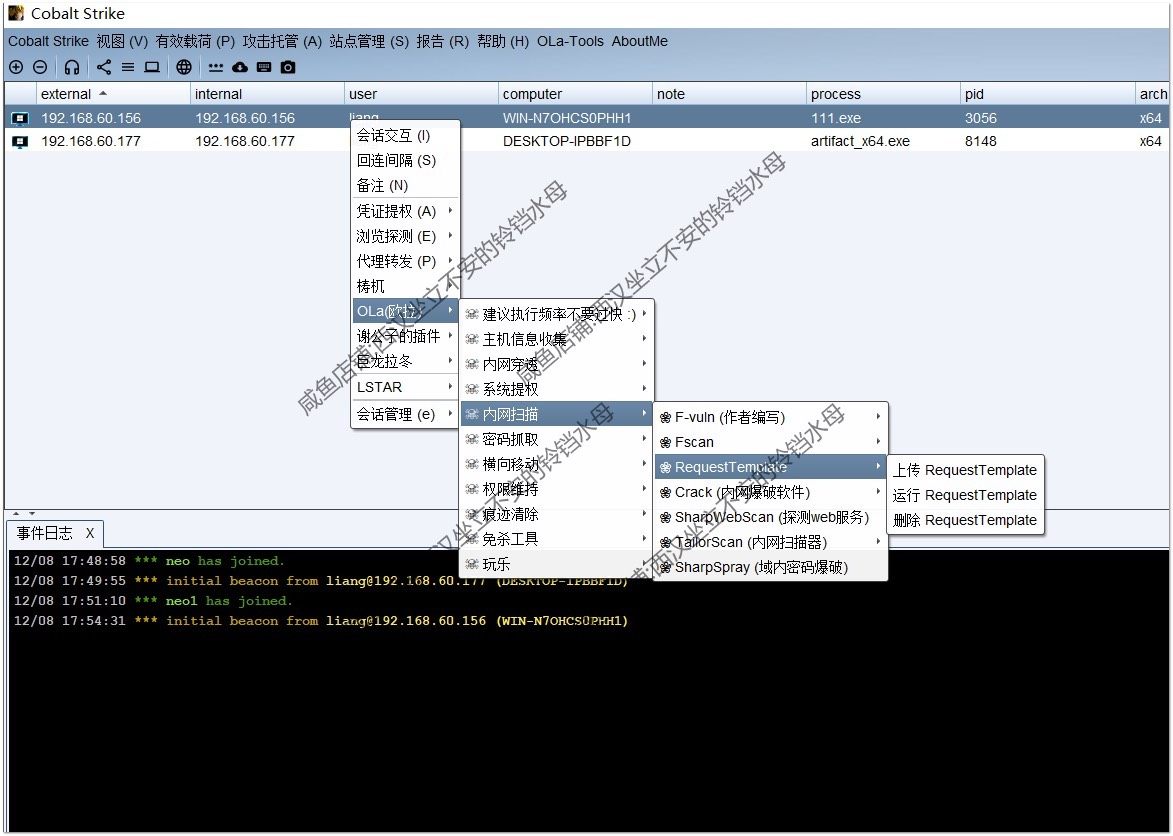The height and width of the screenshot is (836, 1173).
Task: Select 会话交互 (I) from context menu
Action: pos(393,136)
